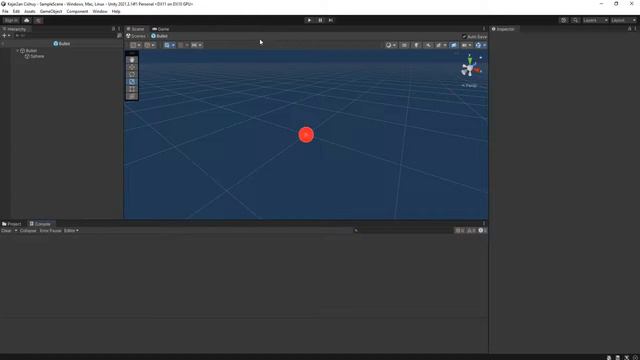
Task: Select the combined Transform tool
Action: [132, 96]
